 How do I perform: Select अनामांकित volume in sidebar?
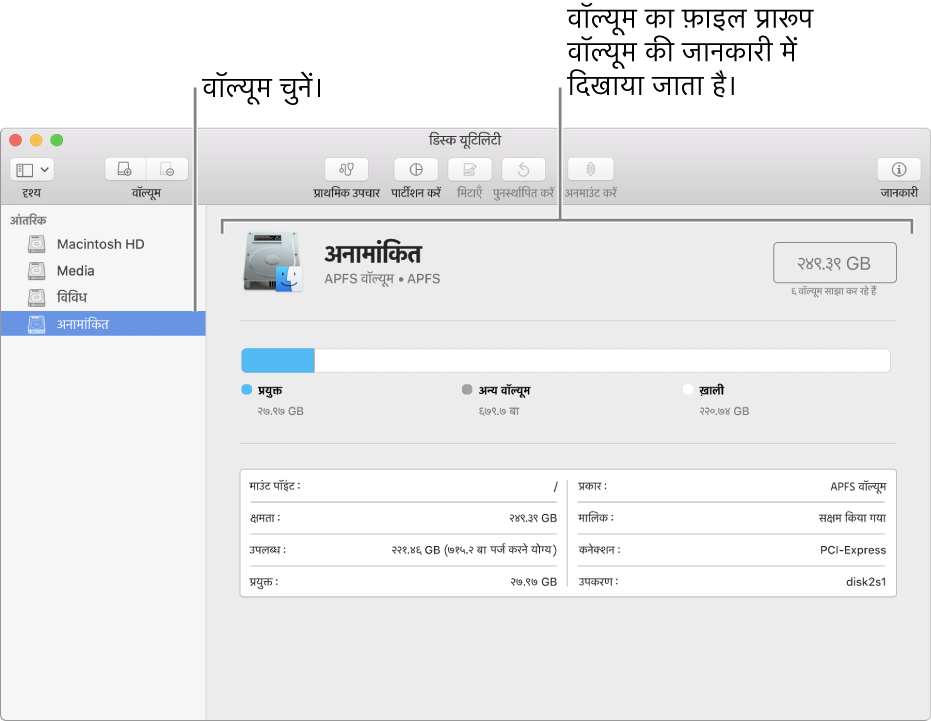103,324
